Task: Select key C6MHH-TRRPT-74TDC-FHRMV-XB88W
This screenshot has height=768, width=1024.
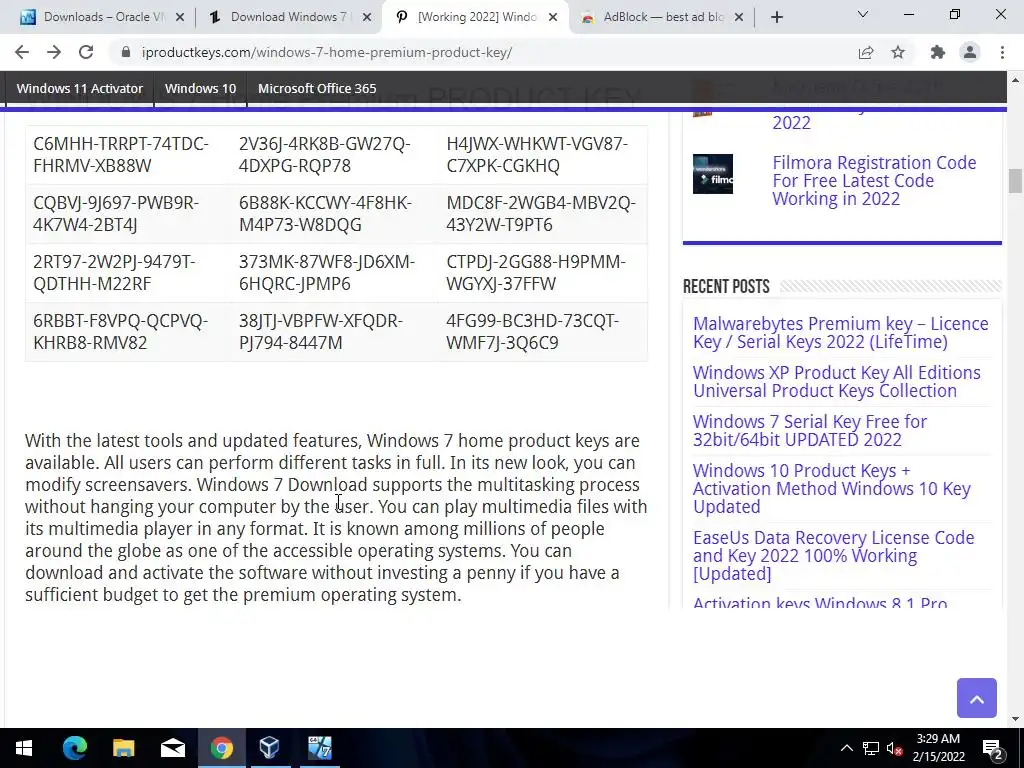Action: tap(121, 155)
